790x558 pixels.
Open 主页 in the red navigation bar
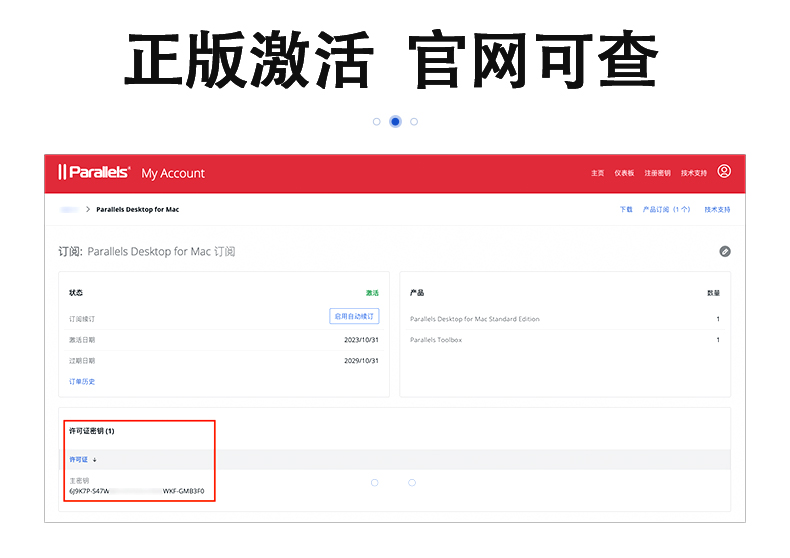[598, 173]
